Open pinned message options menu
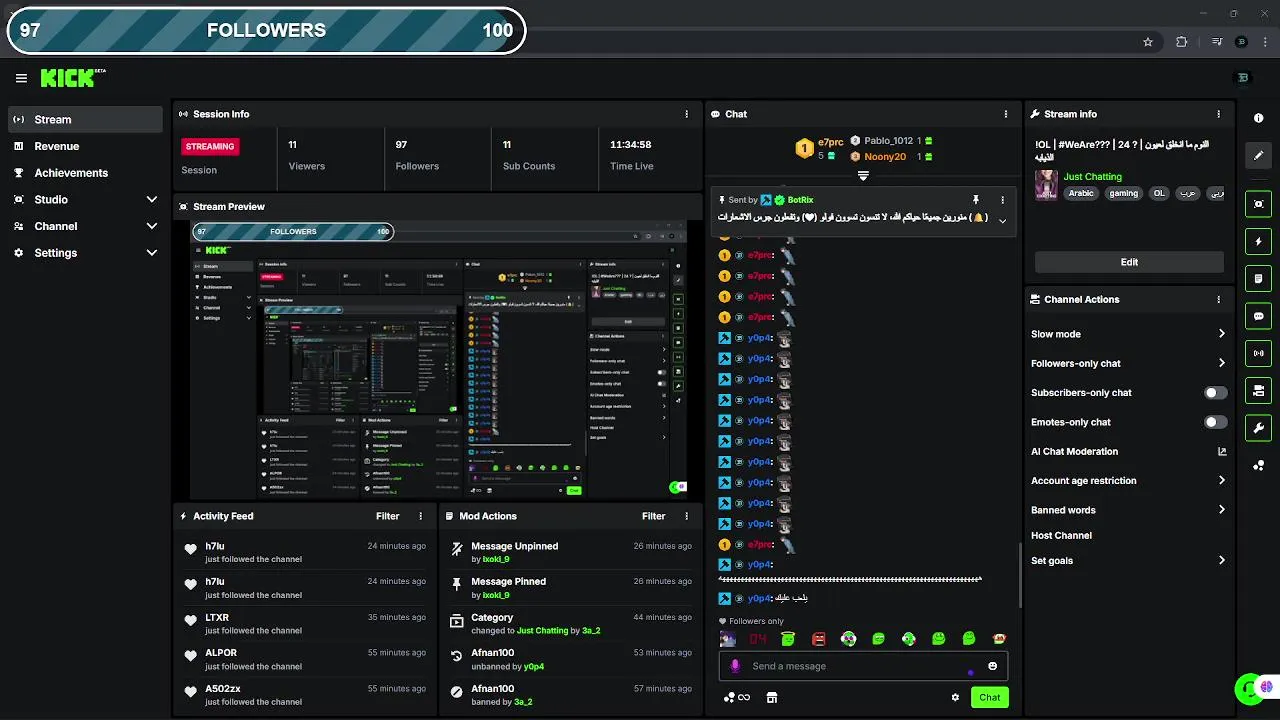 click(1002, 200)
